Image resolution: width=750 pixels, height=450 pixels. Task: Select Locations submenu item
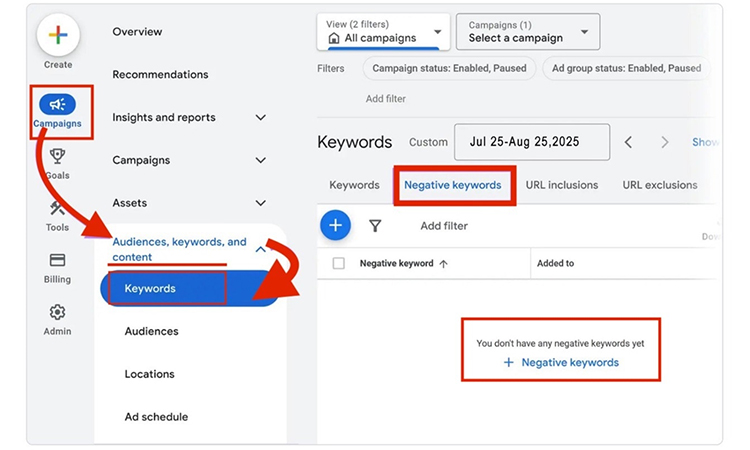(150, 374)
